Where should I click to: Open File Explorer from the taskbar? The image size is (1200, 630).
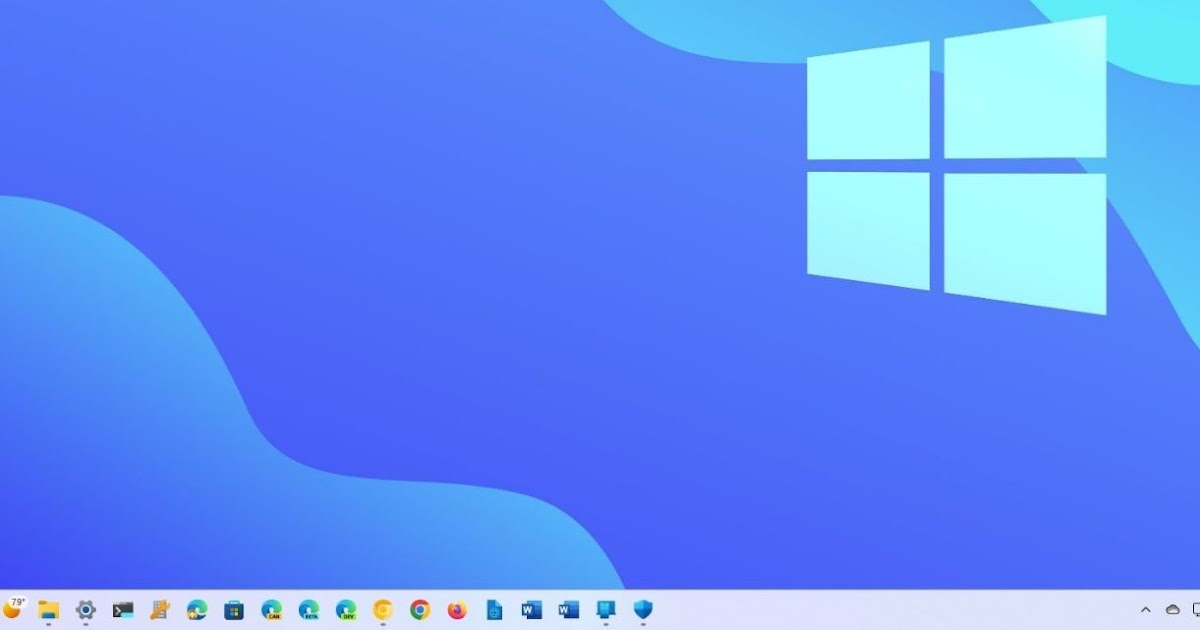48,610
